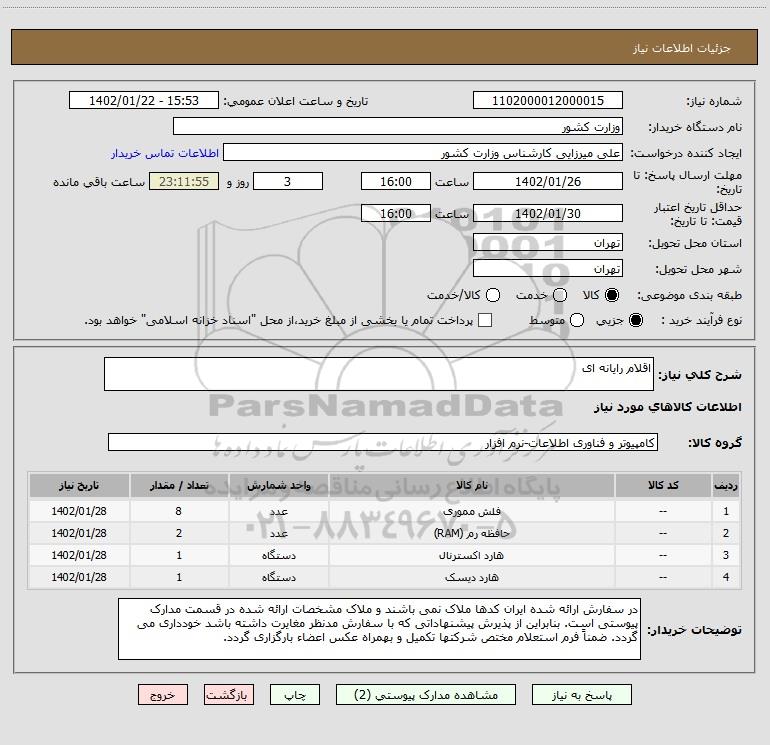The height and width of the screenshot is (745, 770).
Task: Select the خدمت radio button
Action: coord(560,295)
